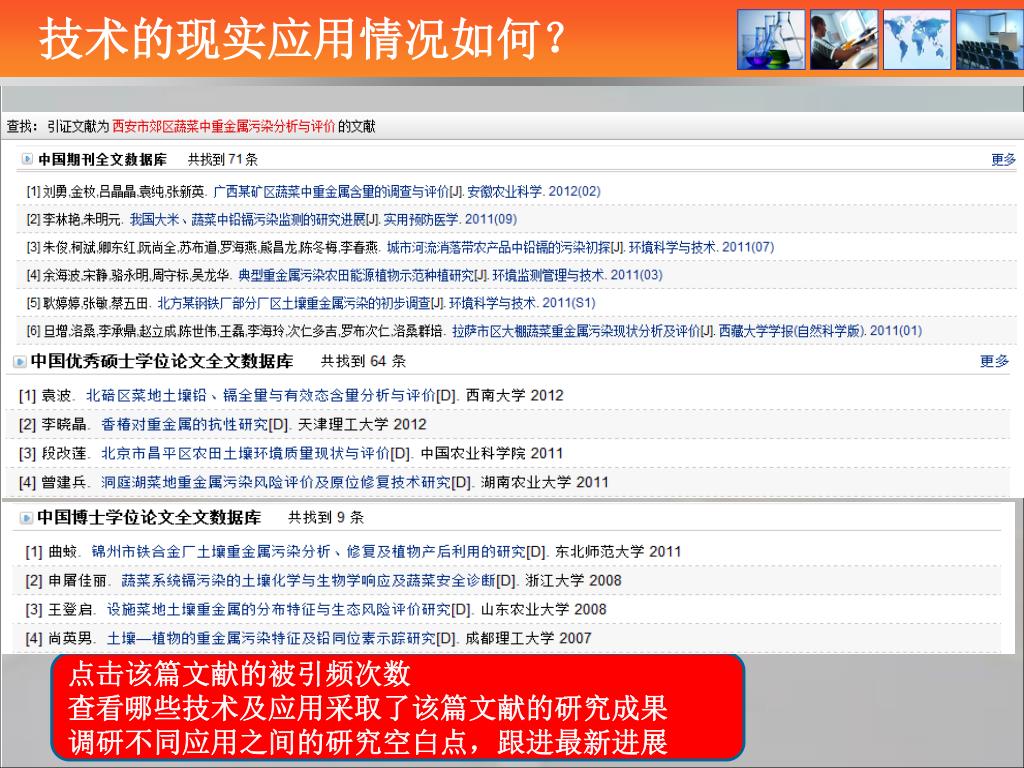The image size is (1024, 768).
Task: Open journal link 安徽农业科学 2012(02)
Action: pos(534,191)
